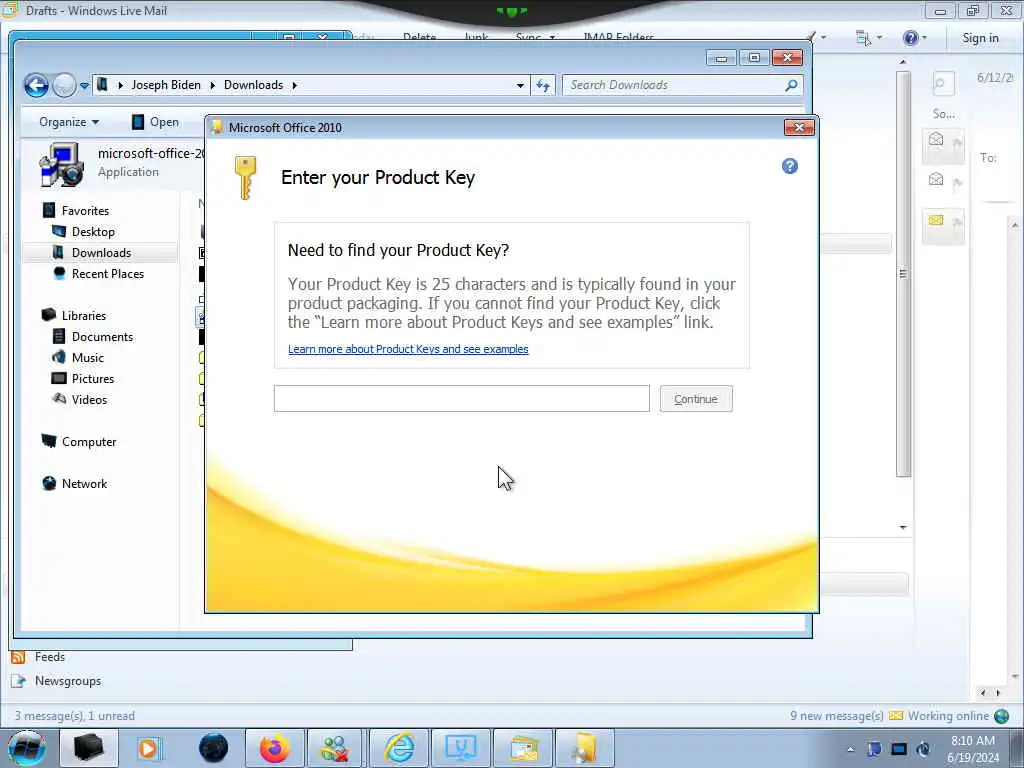Screen dimensions: 1024x768
Task: Click the Windows Live Mail taskbar icon
Action: point(523,748)
